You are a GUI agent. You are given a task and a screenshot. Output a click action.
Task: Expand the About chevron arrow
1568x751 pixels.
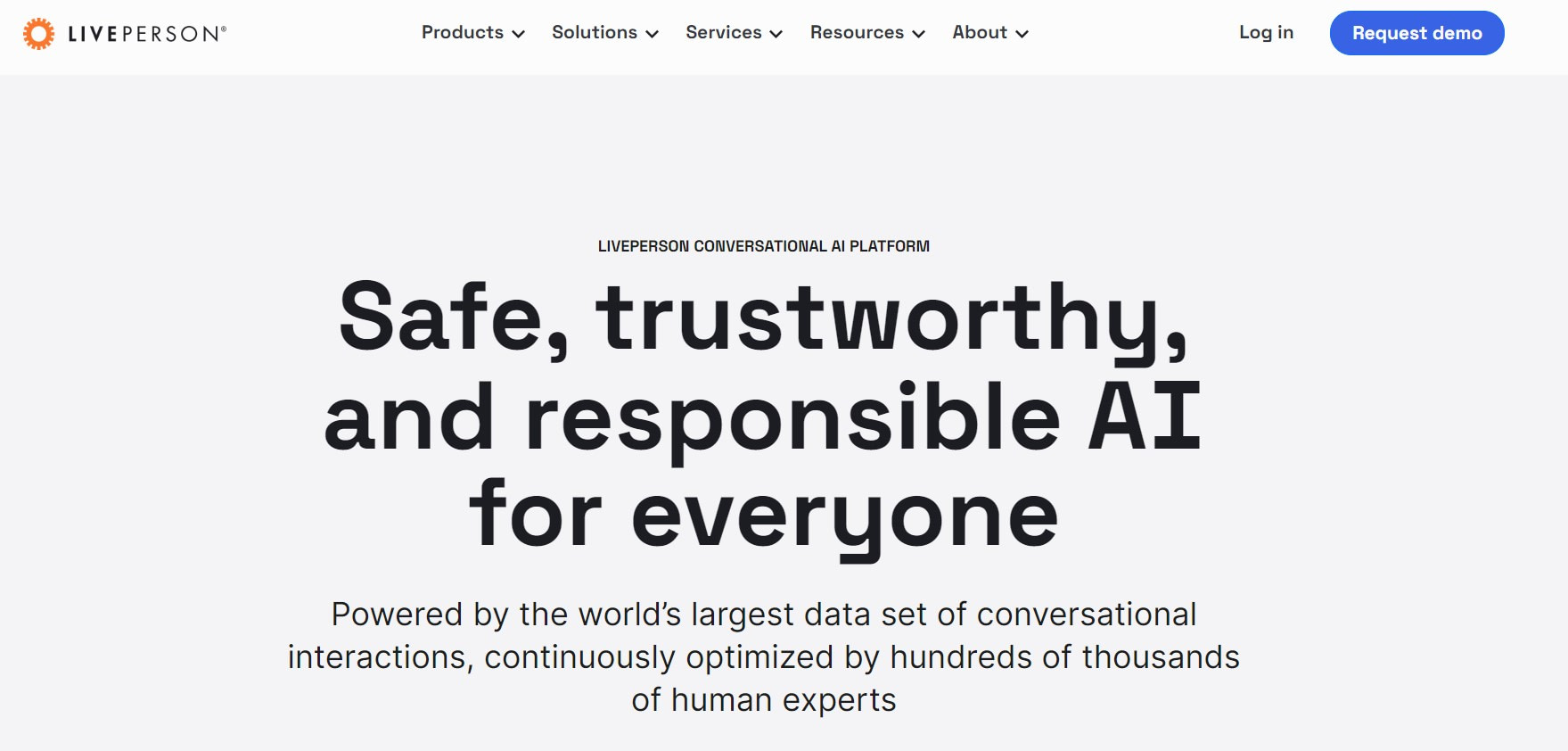(x=1022, y=34)
